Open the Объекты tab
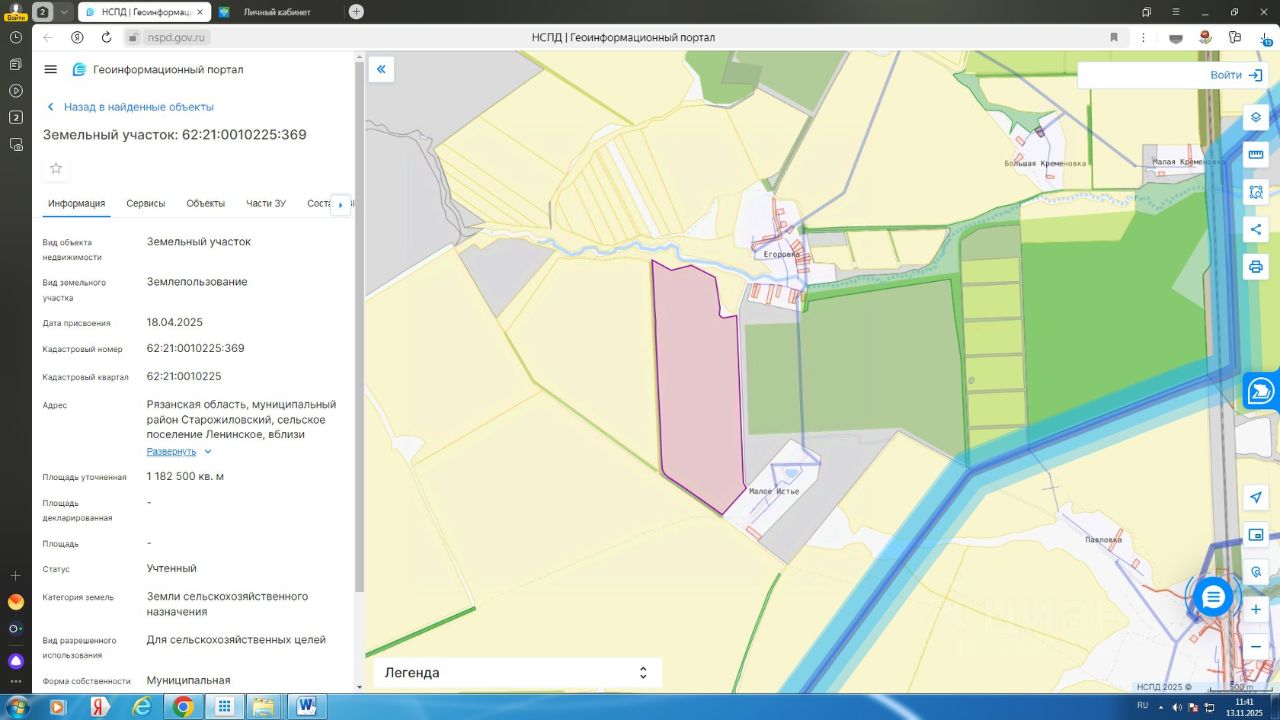The height and width of the screenshot is (720, 1280). point(205,204)
